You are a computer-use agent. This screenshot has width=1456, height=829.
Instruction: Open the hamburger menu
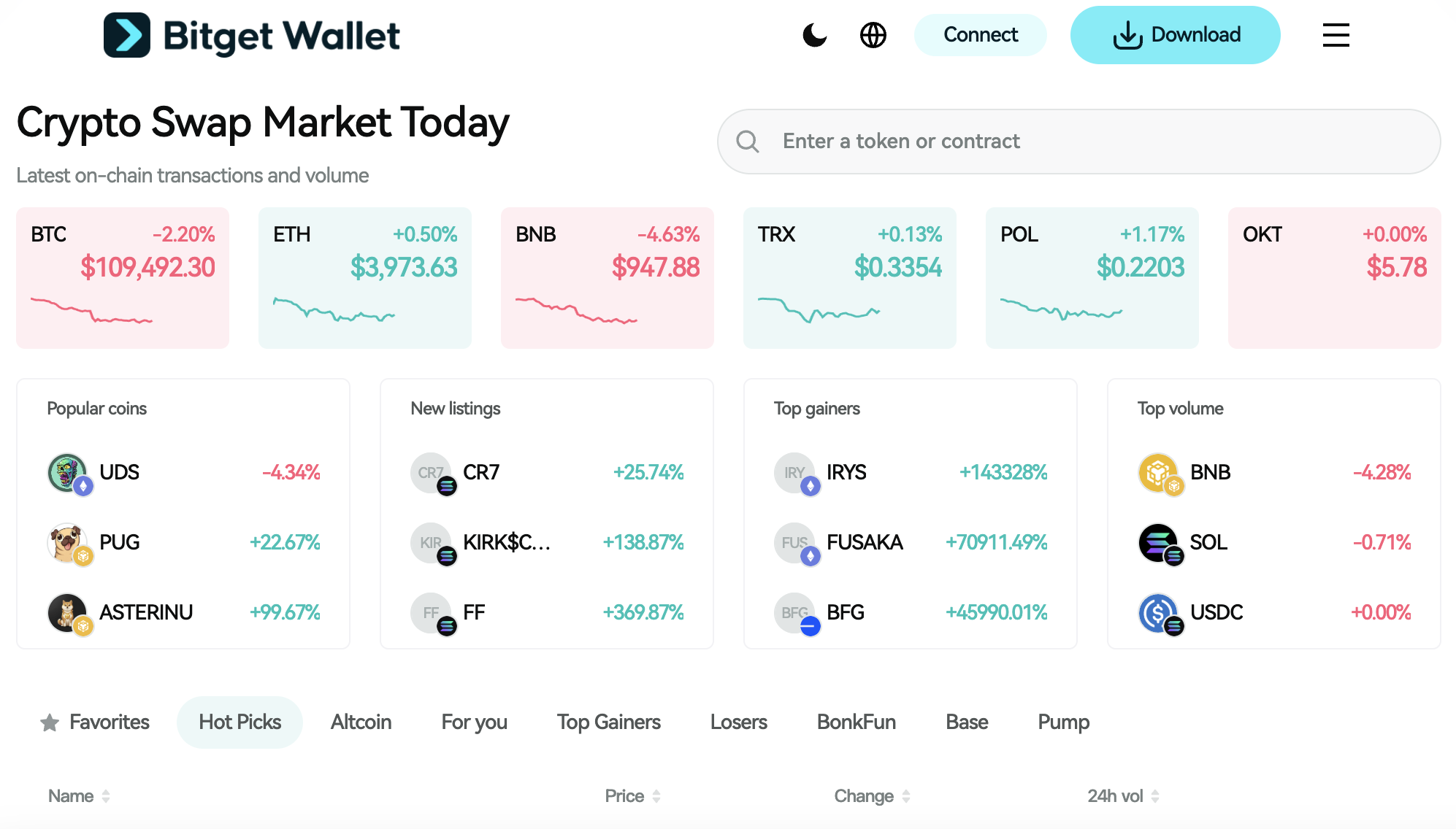click(1336, 35)
